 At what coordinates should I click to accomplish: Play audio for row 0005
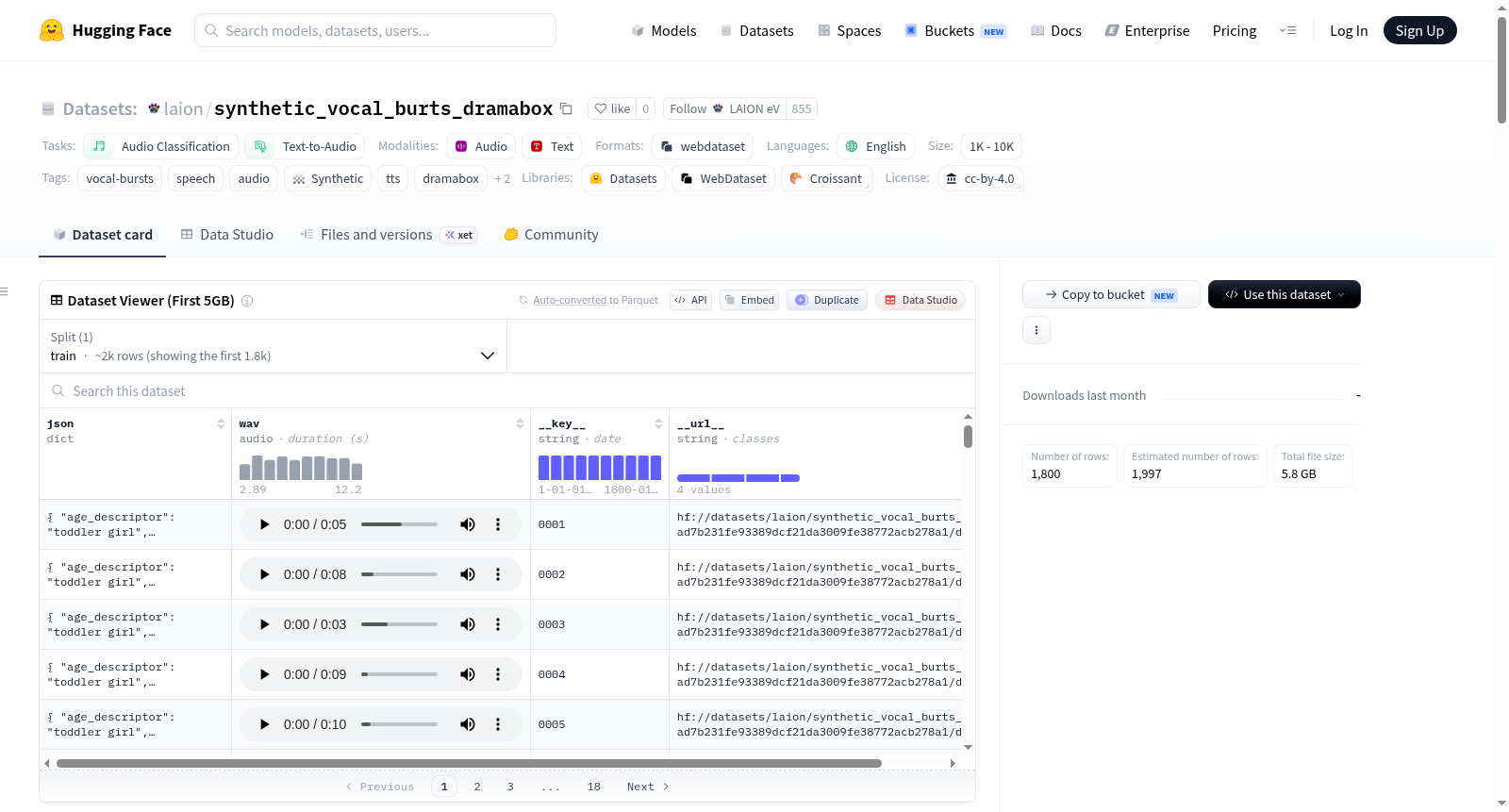(264, 724)
